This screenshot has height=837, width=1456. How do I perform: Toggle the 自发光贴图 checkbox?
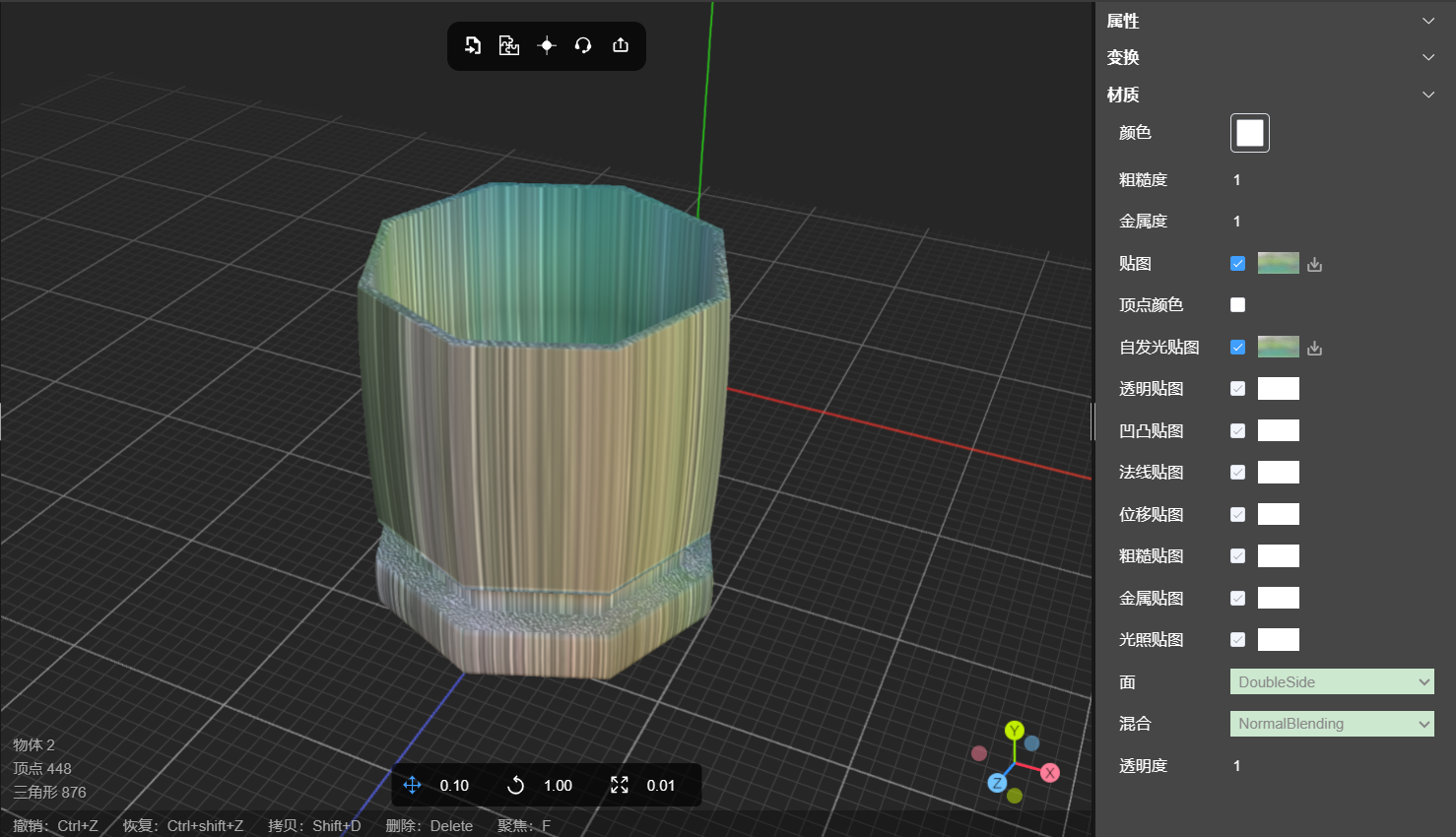tap(1238, 348)
